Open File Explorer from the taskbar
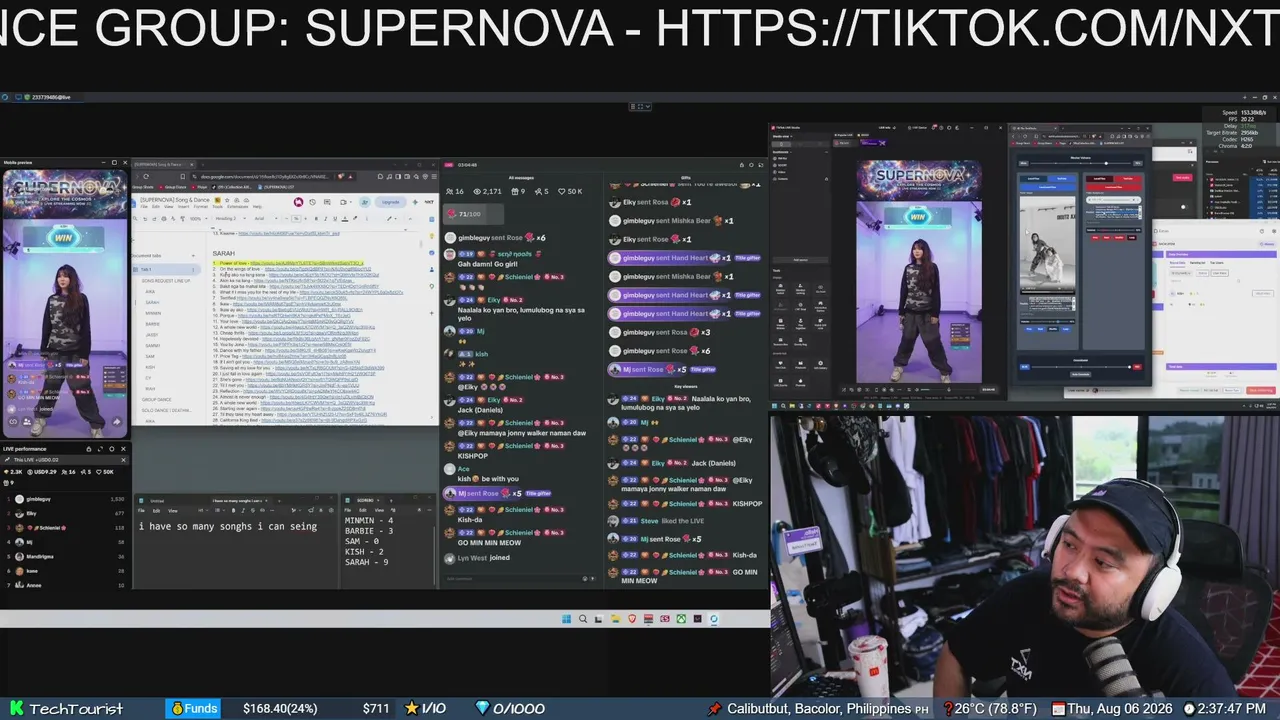 (616, 619)
